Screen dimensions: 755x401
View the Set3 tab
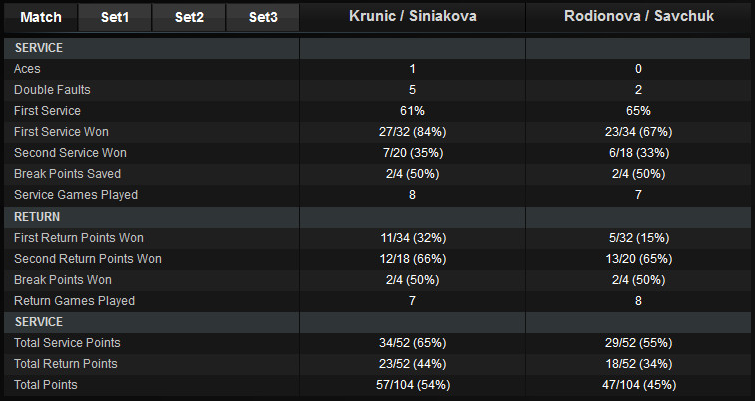click(x=263, y=17)
